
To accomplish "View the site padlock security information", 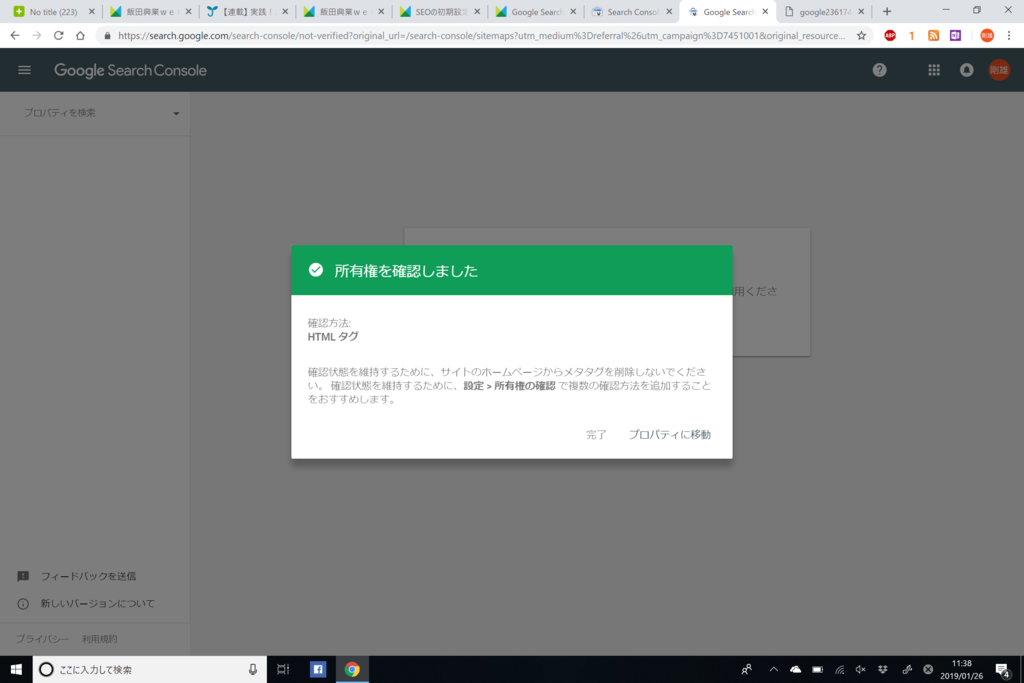I will (x=108, y=35).
